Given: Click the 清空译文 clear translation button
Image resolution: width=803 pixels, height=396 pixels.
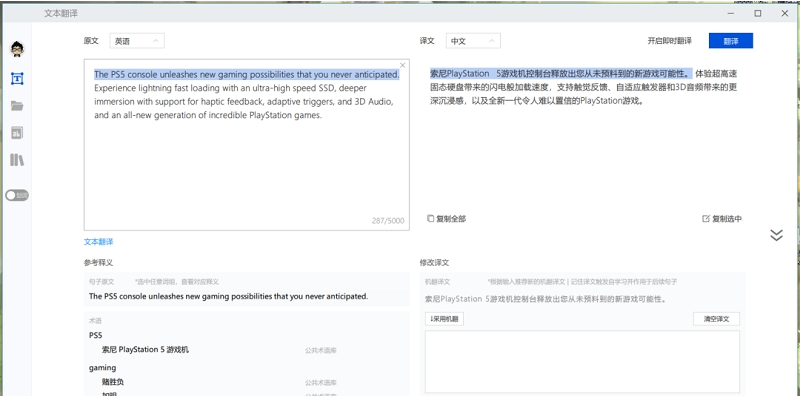Looking at the screenshot, I should pos(716,319).
